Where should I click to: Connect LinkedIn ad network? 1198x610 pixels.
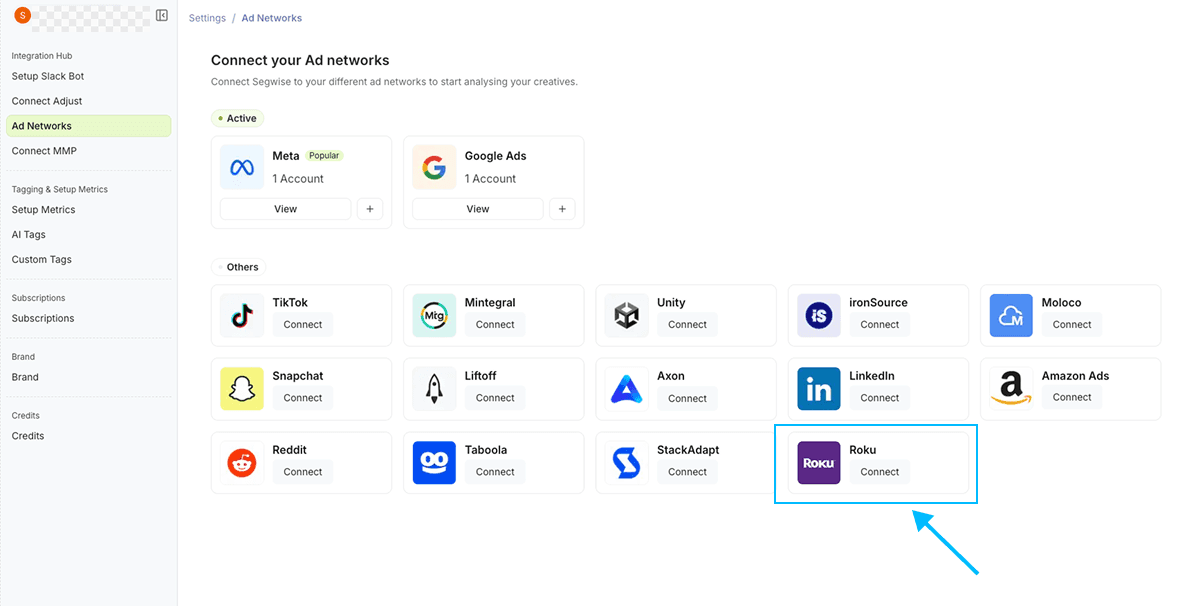pyautogui.click(x=879, y=398)
